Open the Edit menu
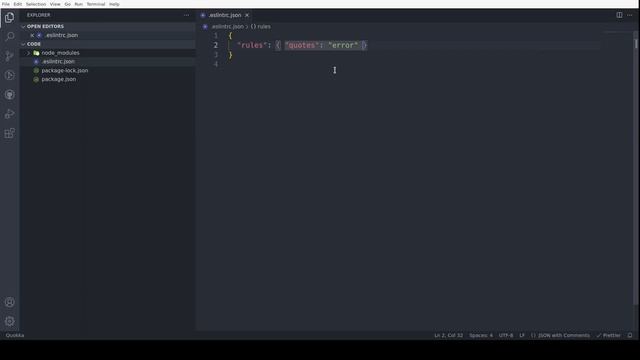This screenshot has width=640, height=360. 18,4
